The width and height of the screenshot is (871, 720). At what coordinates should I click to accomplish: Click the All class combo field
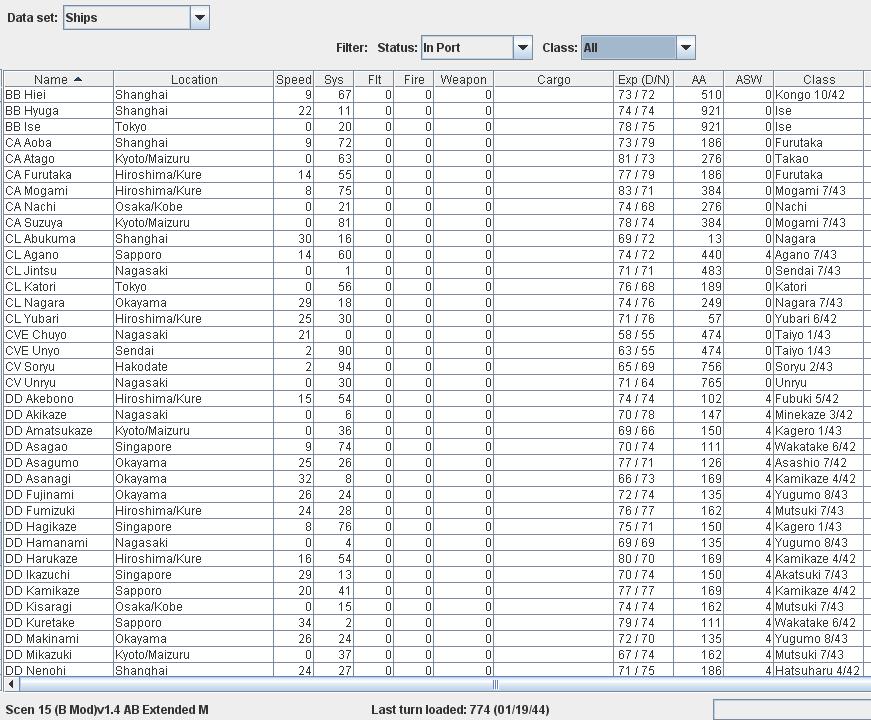point(629,48)
